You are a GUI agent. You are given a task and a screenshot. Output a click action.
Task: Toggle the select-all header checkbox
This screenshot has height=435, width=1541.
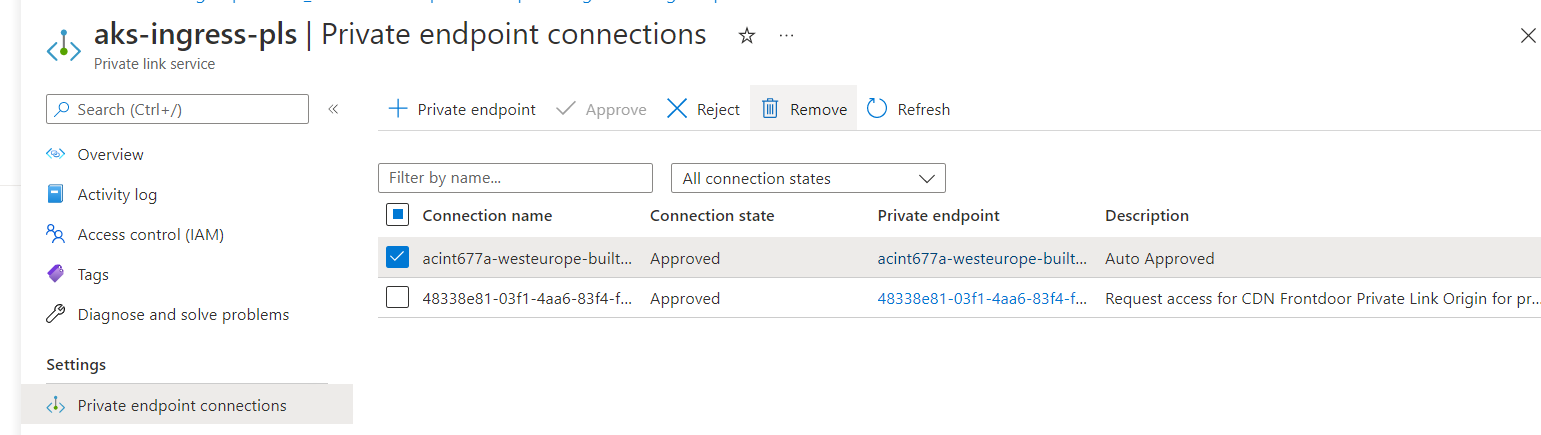pyautogui.click(x=397, y=215)
